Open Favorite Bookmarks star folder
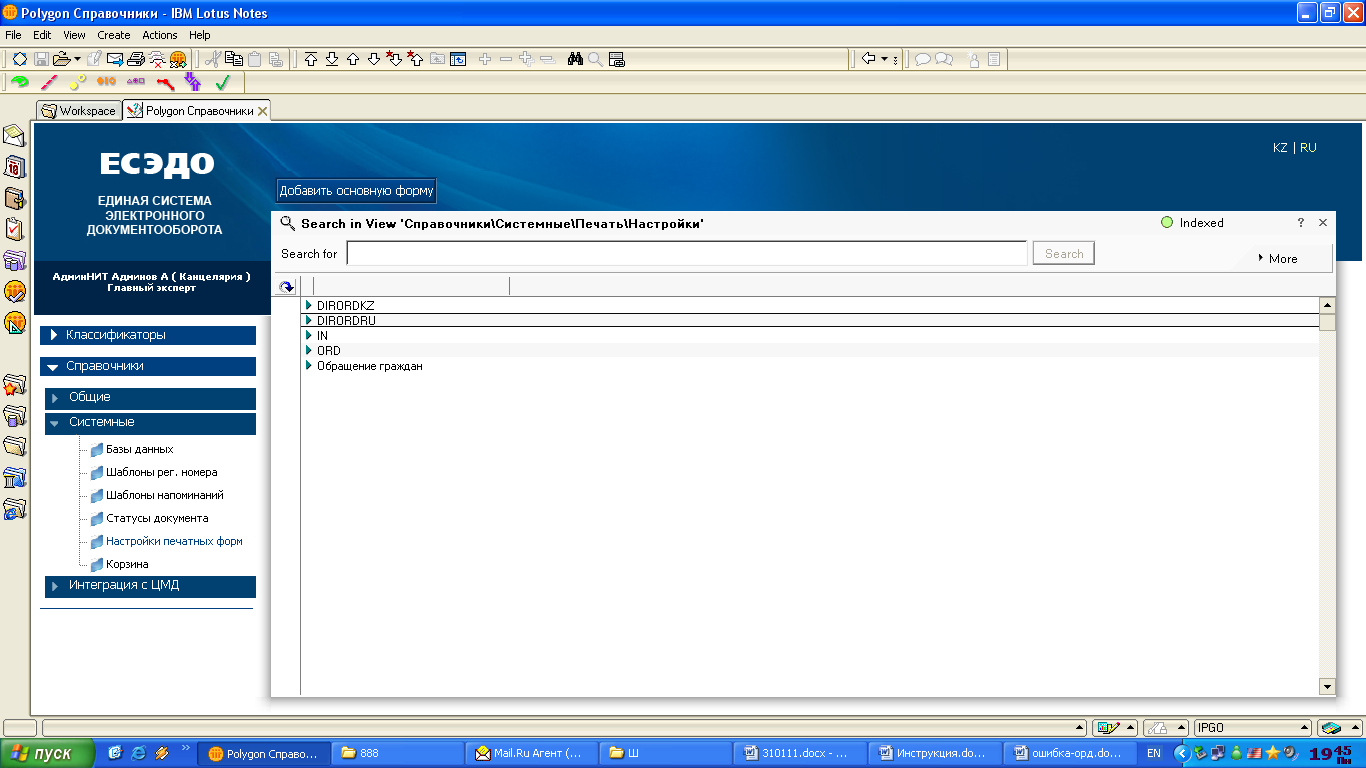The height and width of the screenshot is (768, 1366). pos(14,385)
